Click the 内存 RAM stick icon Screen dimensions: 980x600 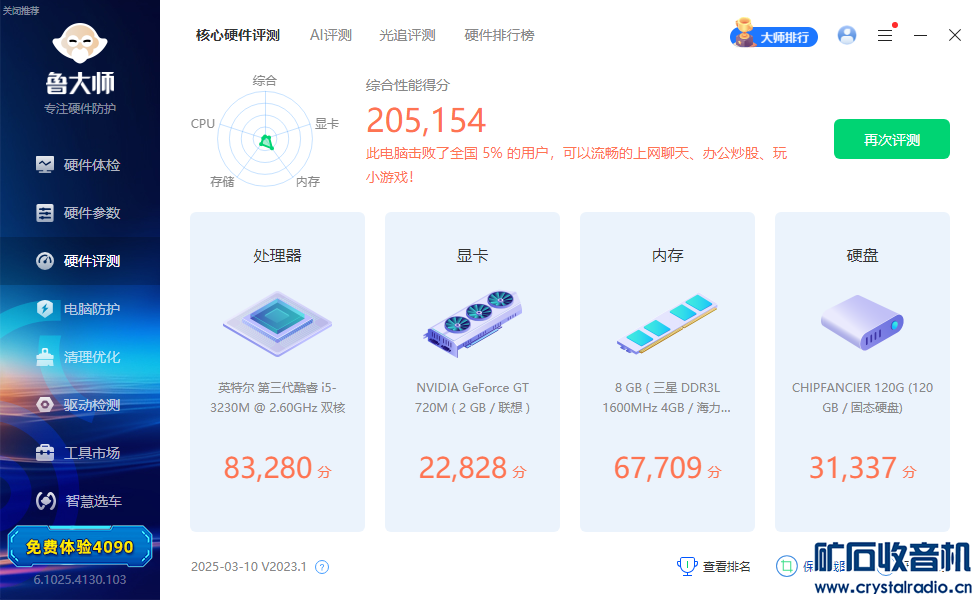click(667, 323)
